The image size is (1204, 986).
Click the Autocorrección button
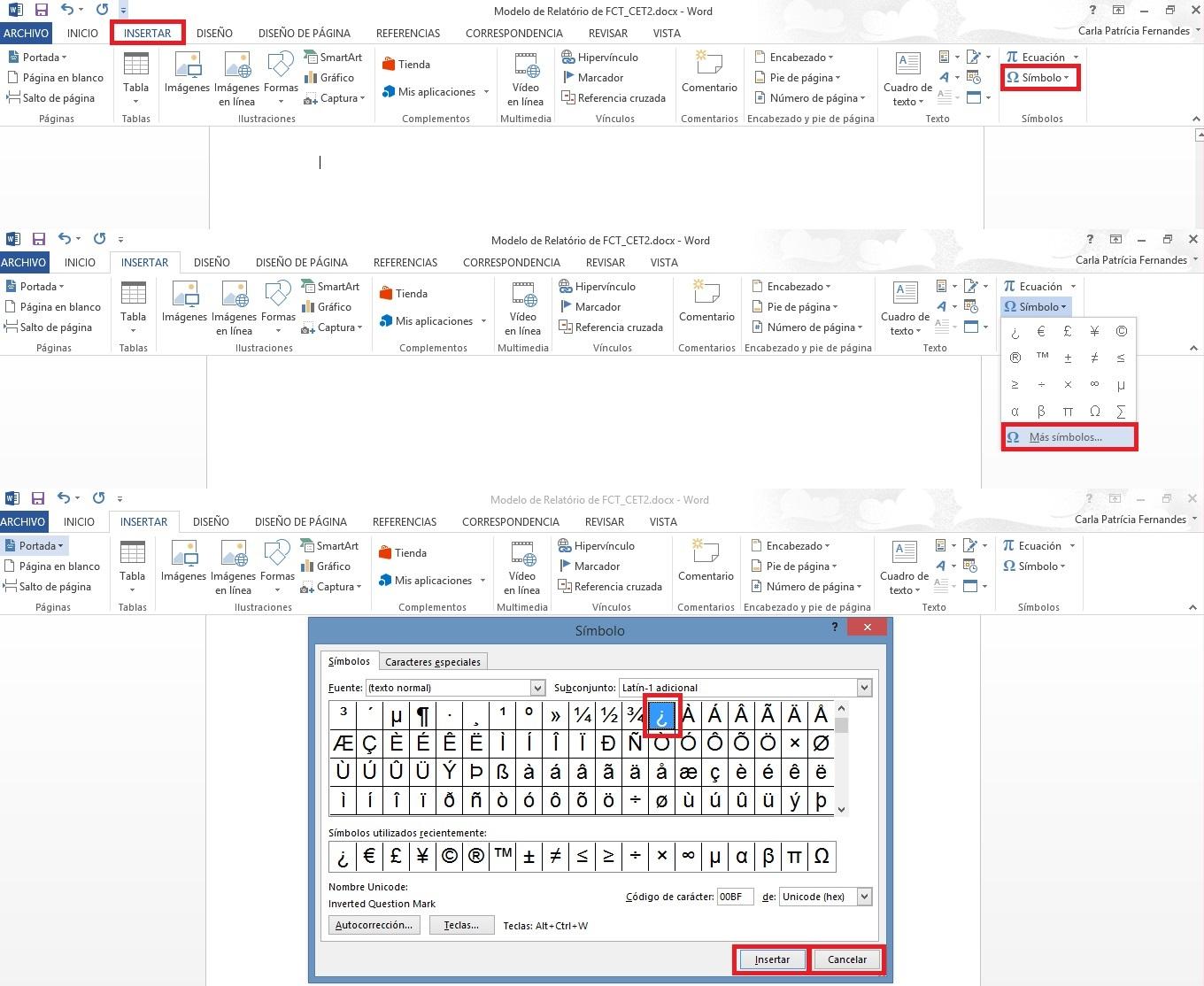(x=374, y=925)
